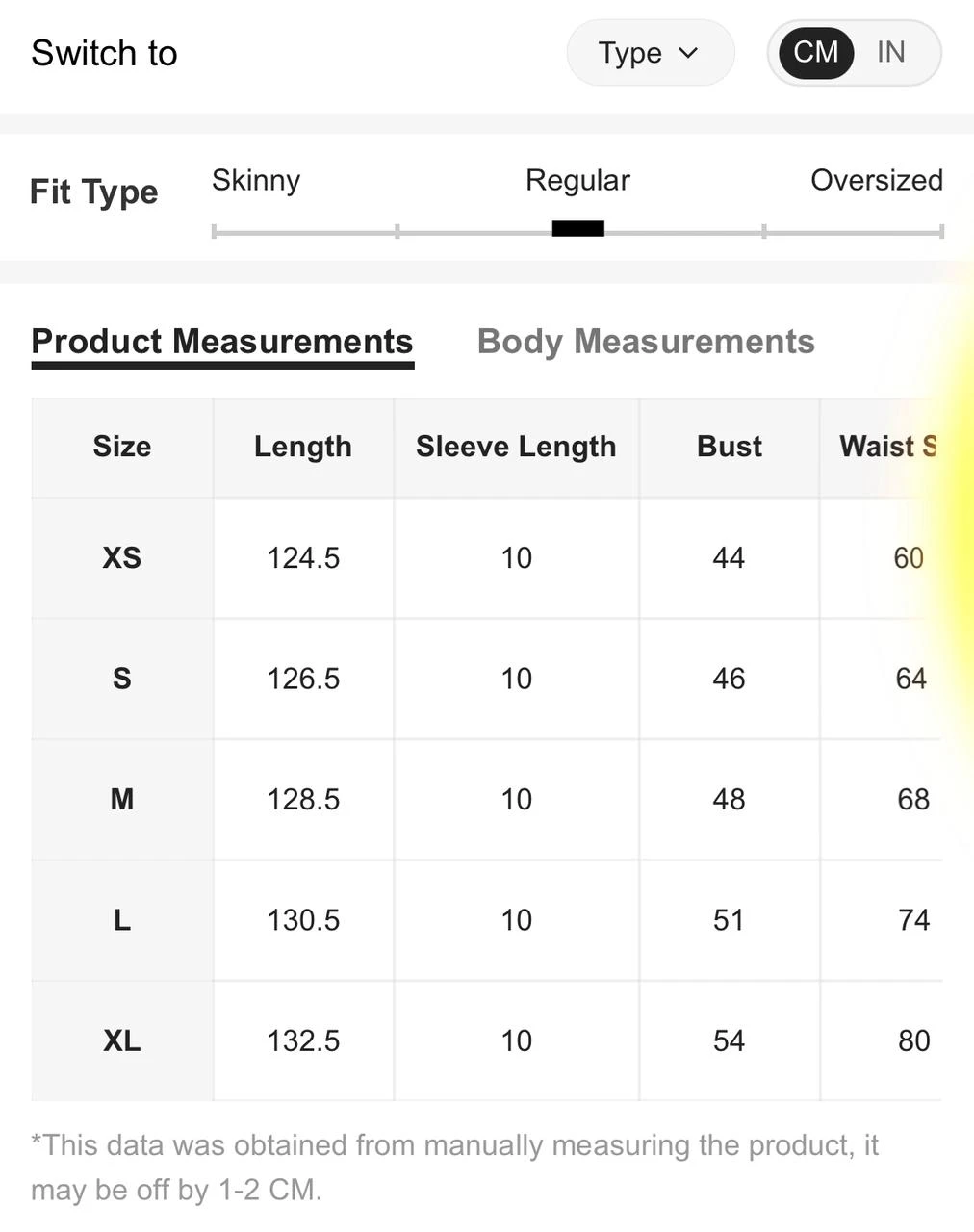This screenshot has height=1232, width=974.
Task: Click the Bust column header
Action: coord(730,447)
